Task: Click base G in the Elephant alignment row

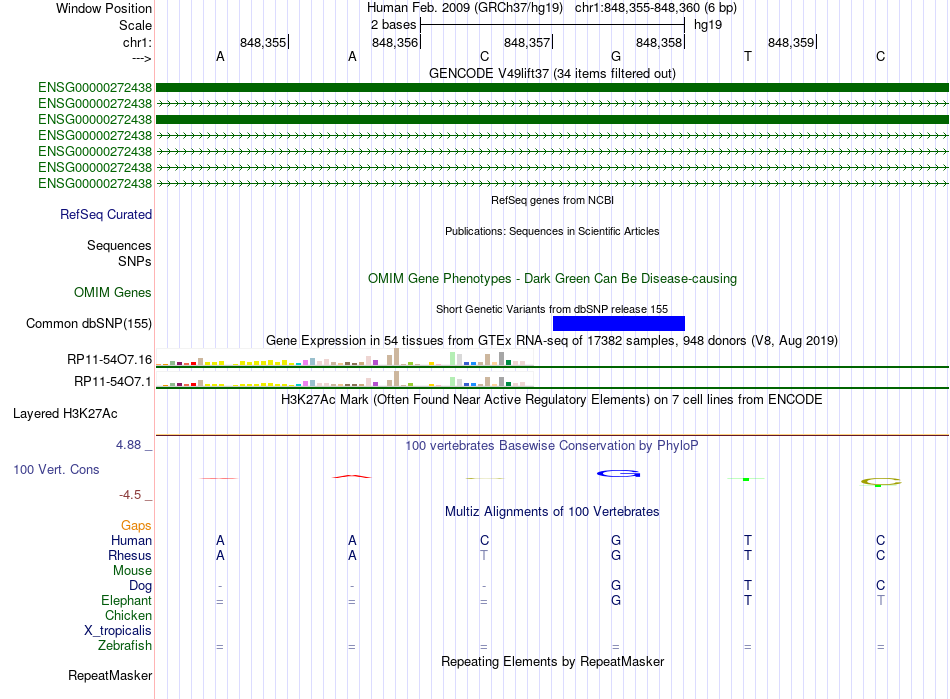Action: coord(616,600)
